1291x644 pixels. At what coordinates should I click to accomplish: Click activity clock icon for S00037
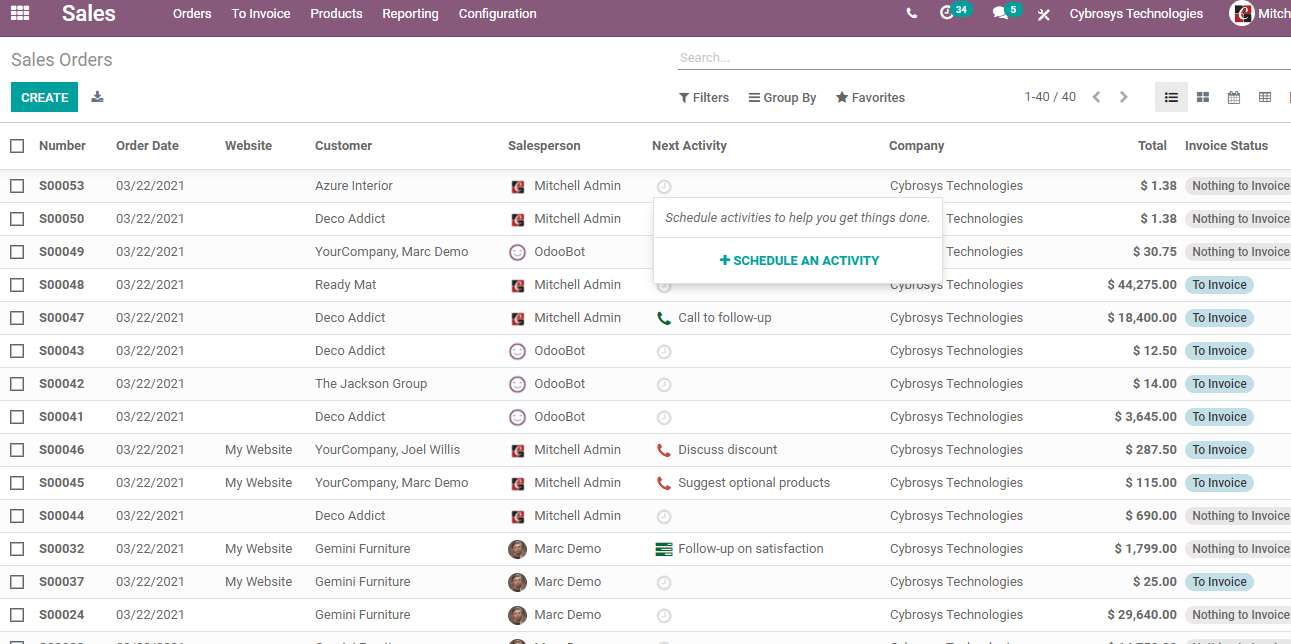tap(664, 582)
